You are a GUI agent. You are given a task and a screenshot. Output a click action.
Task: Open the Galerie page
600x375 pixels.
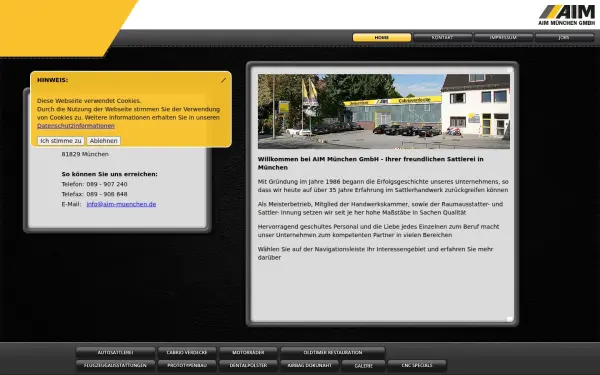(364, 365)
